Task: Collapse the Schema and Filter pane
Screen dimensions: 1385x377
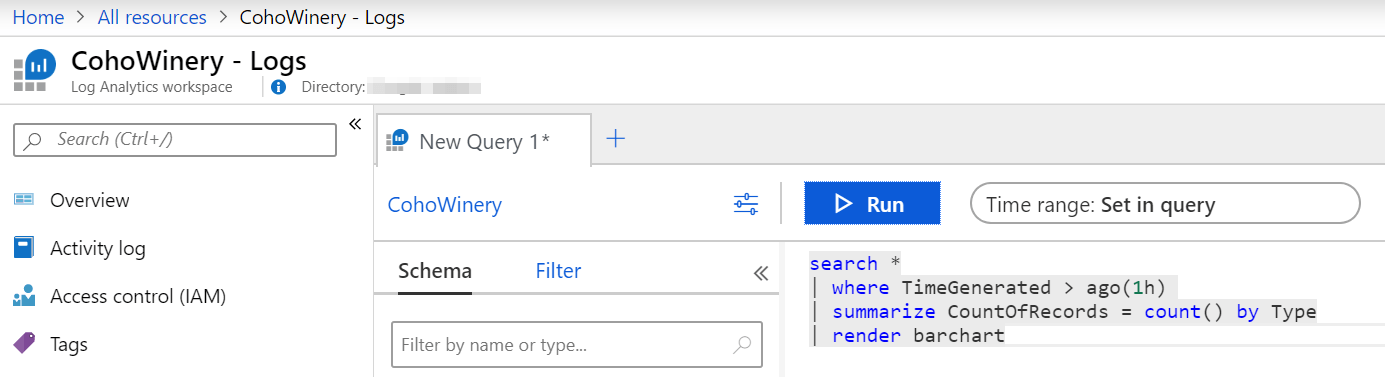Action: tap(760, 273)
